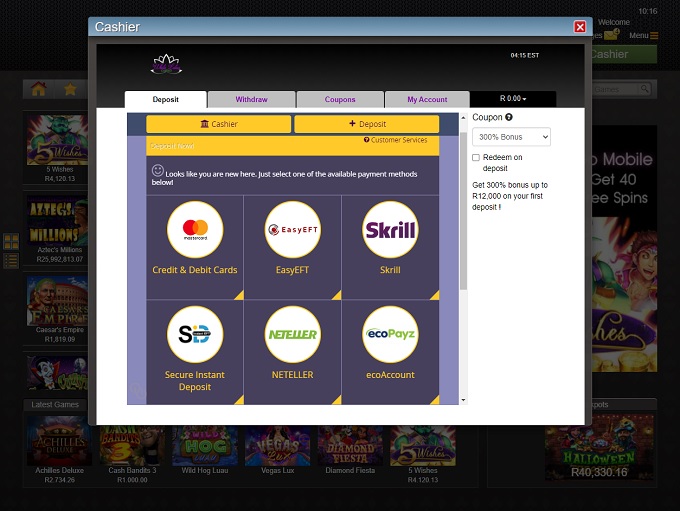Open the Cash Bandits 3 game thumbnail
Viewport: 680px width, 511px height.
pos(132,445)
